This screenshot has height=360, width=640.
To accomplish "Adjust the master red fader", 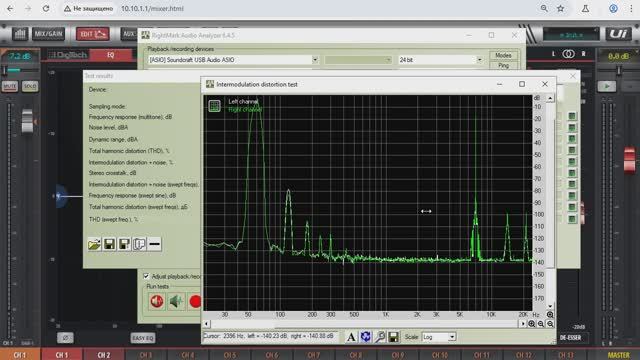I will tap(629, 159).
